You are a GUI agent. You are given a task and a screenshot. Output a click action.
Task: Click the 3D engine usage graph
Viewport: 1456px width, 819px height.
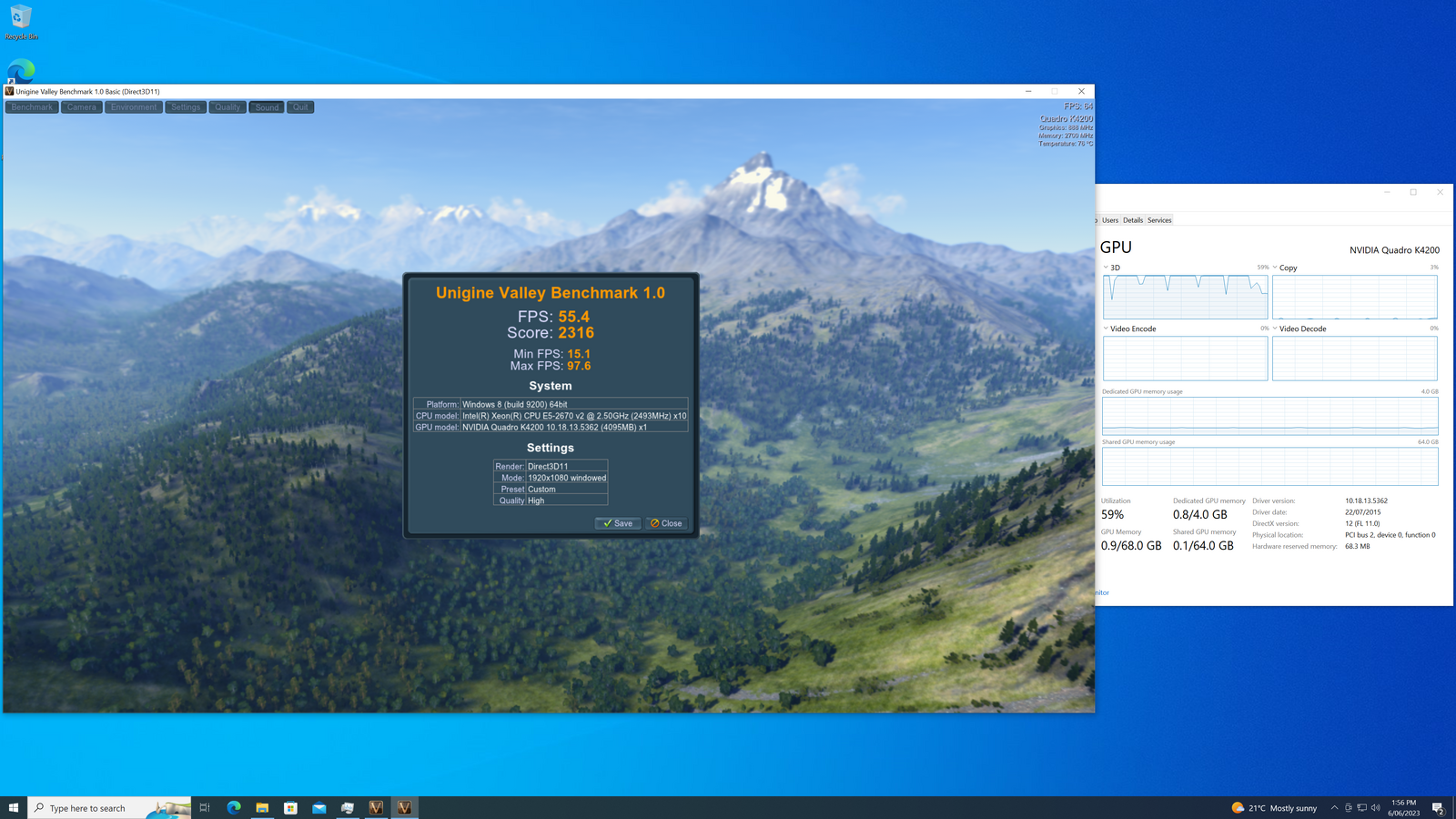(1185, 297)
